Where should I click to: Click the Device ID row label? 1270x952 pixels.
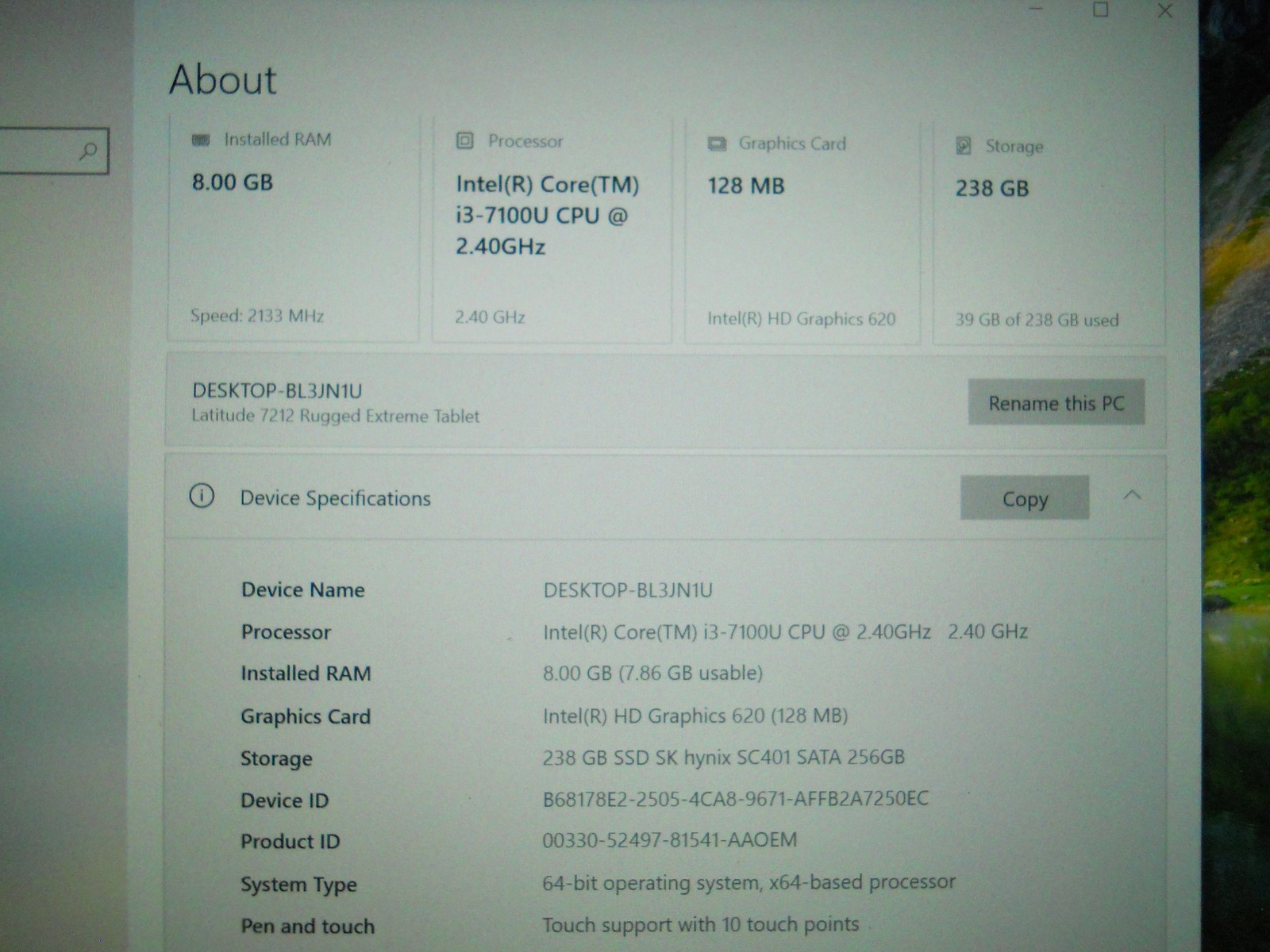284,800
